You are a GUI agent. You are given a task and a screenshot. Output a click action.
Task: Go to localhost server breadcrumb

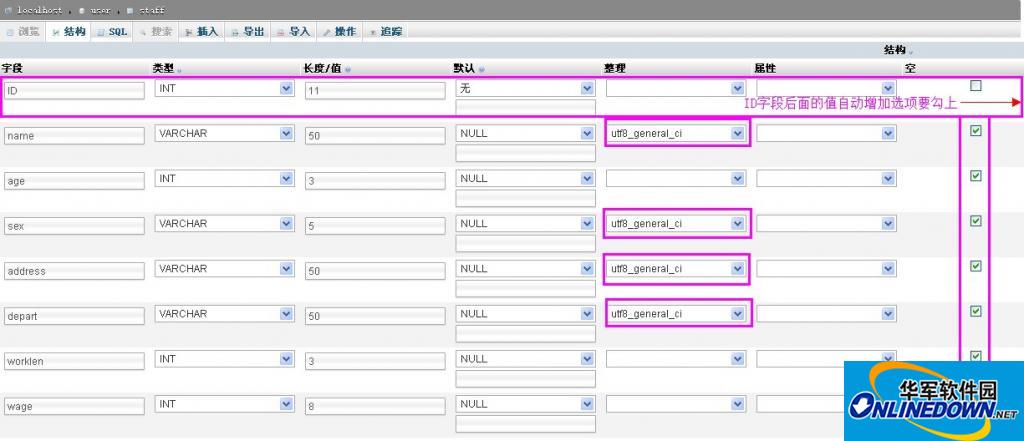(x=34, y=10)
